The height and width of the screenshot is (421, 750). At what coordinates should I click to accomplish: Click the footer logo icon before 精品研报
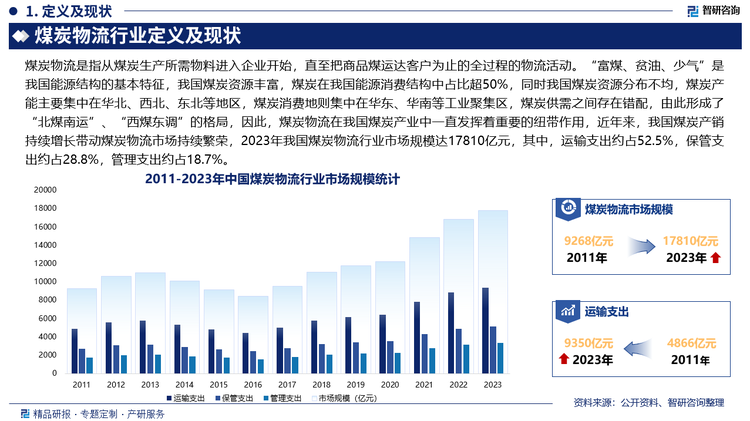(25, 413)
